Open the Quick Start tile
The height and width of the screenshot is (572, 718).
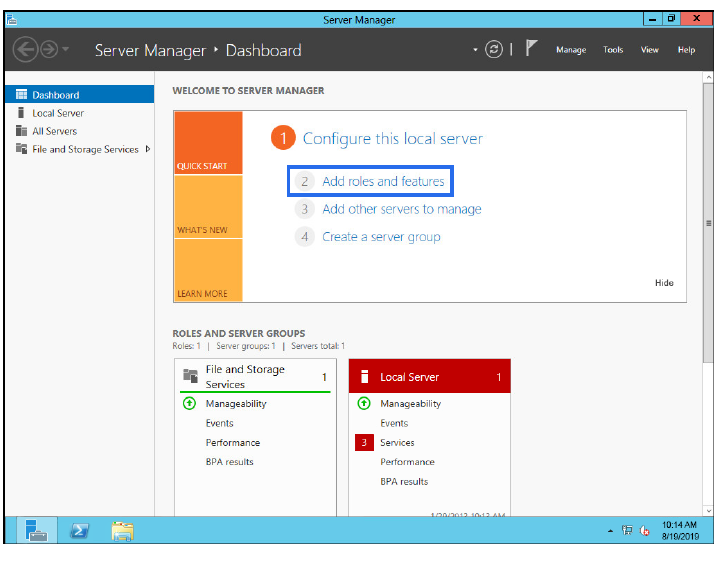(208, 142)
